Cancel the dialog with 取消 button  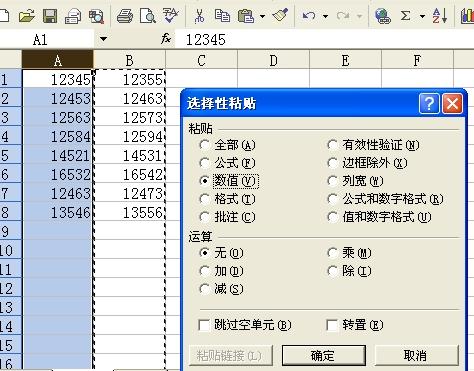pyautogui.click(x=416, y=356)
